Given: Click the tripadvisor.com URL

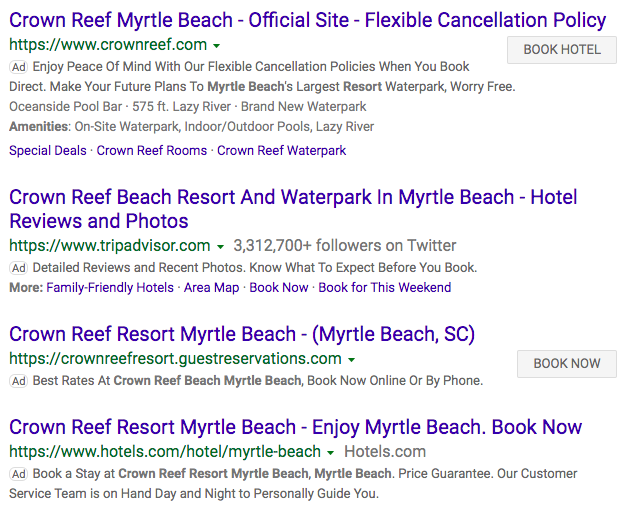Looking at the screenshot, I should pyautogui.click(x=109, y=245).
